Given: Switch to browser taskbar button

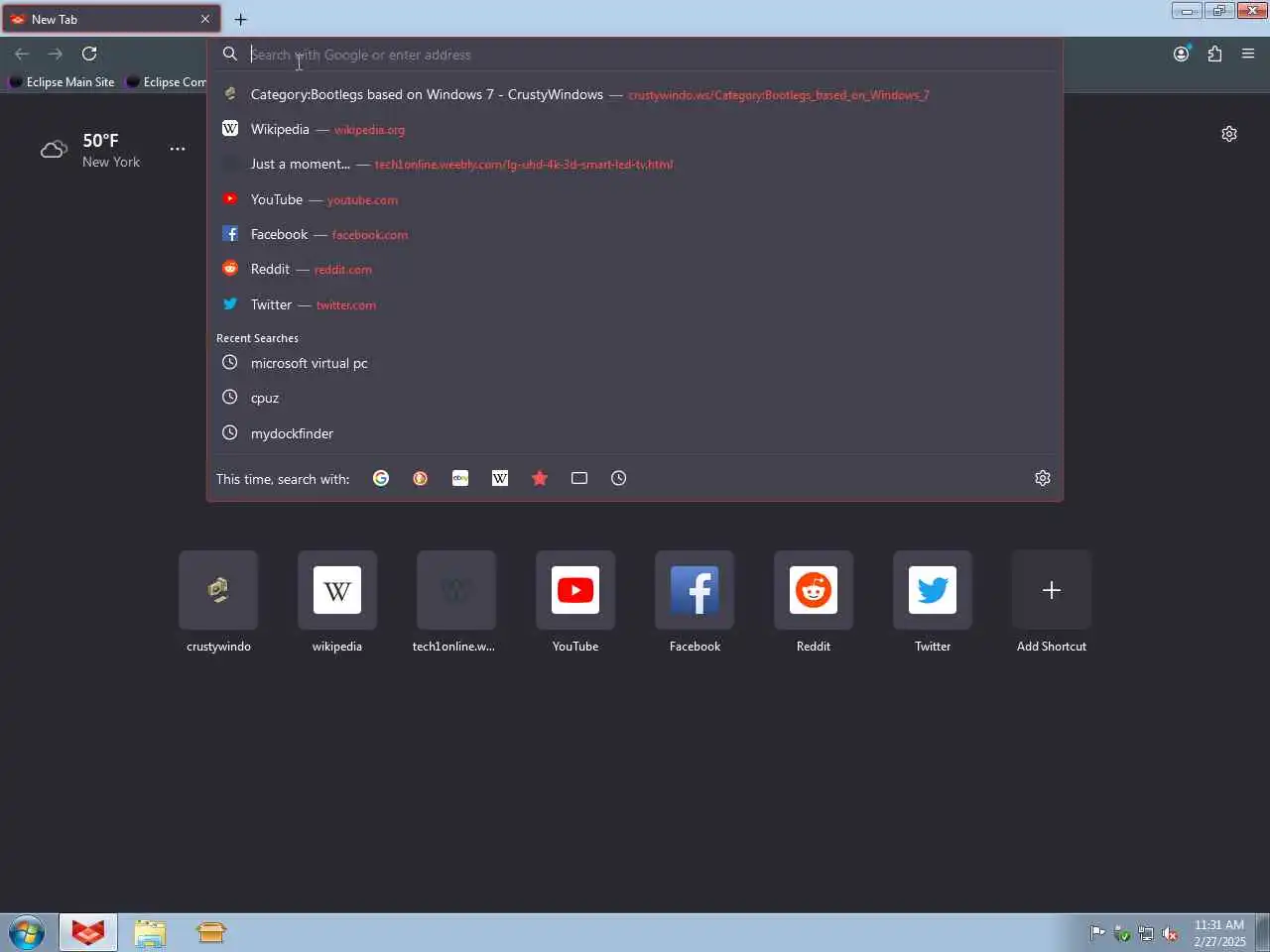Looking at the screenshot, I should (x=88, y=933).
